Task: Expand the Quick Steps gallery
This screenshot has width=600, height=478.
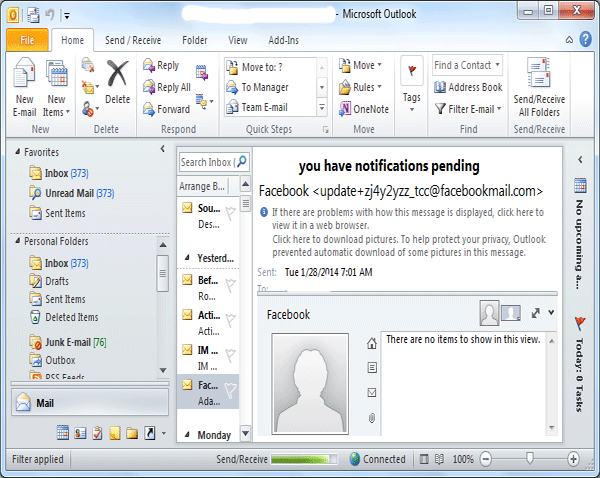Action: click(322, 108)
